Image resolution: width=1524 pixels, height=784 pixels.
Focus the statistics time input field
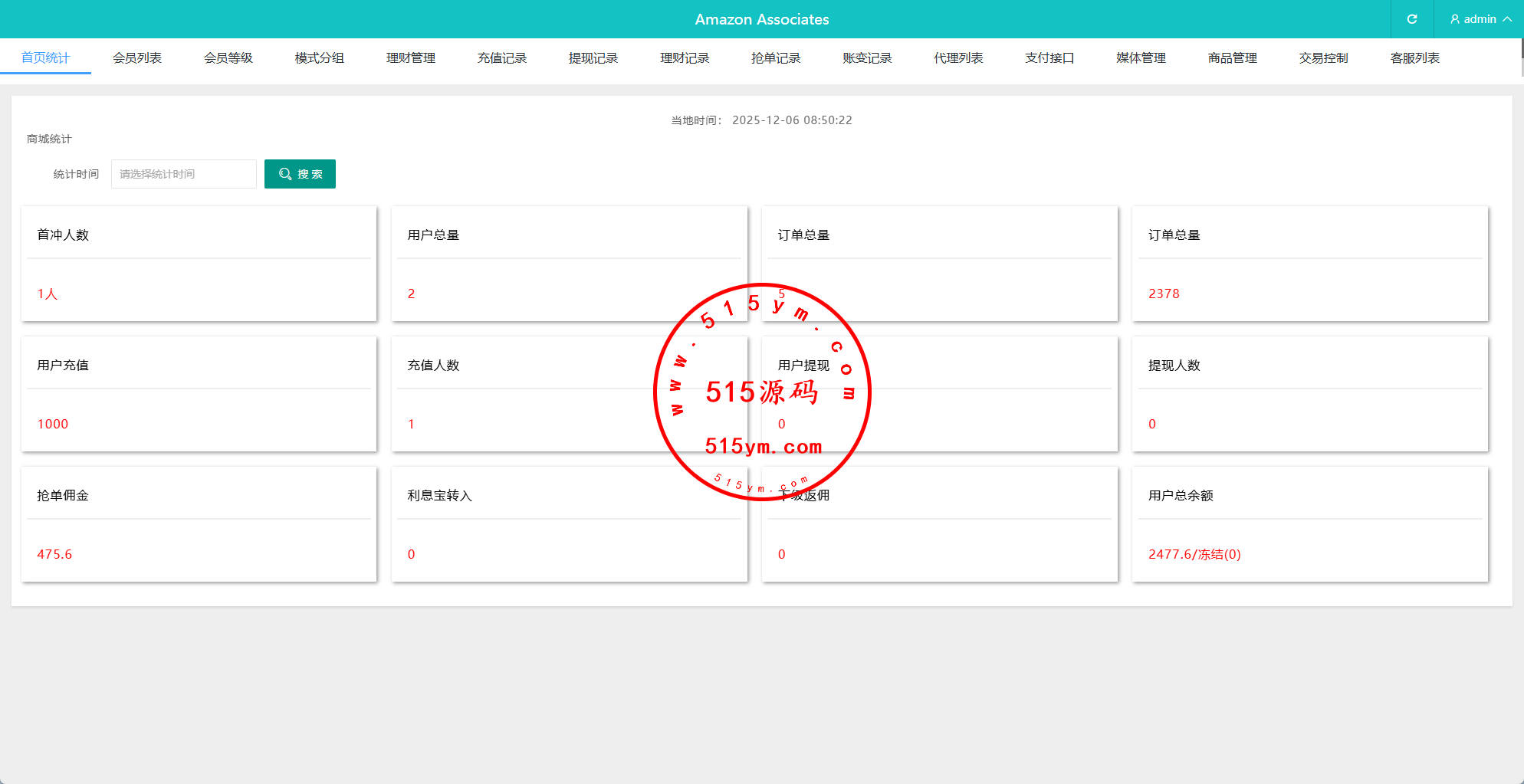coord(184,174)
